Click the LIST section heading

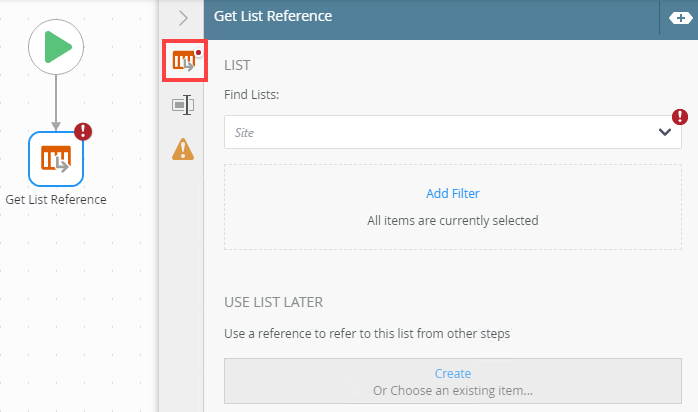[237, 65]
